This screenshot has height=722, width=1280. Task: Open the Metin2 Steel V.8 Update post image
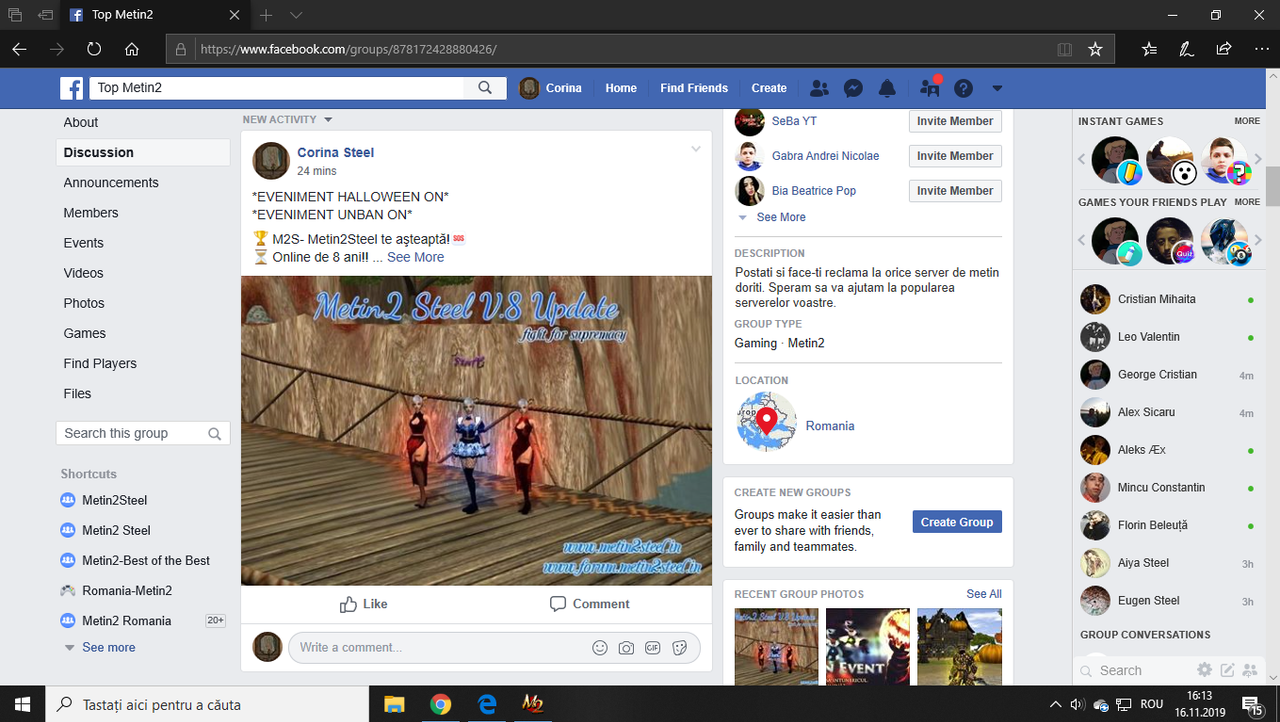(476, 431)
